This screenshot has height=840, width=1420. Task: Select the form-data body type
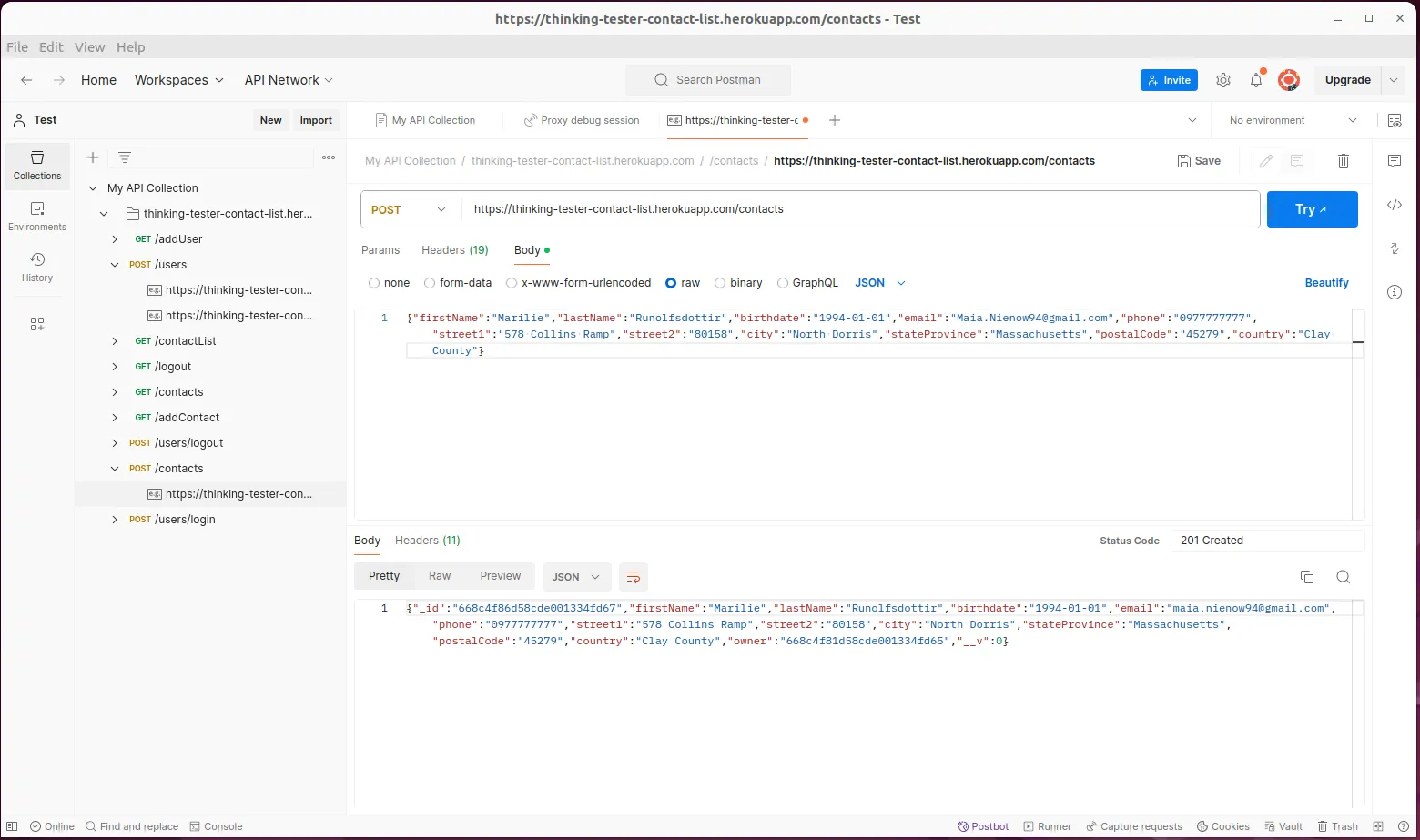[430, 283]
